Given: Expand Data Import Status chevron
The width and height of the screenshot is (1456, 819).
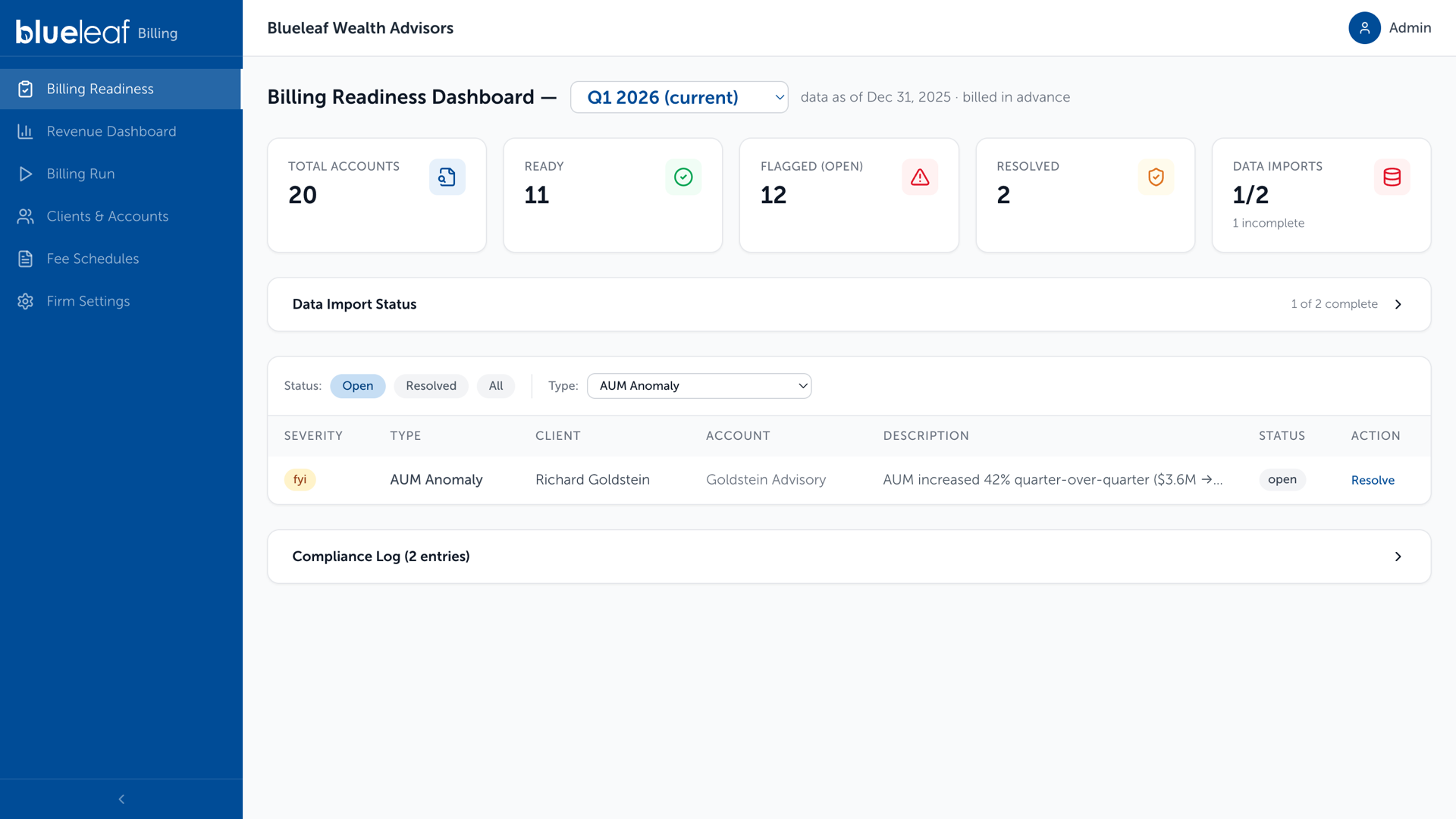Looking at the screenshot, I should pyautogui.click(x=1398, y=304).
